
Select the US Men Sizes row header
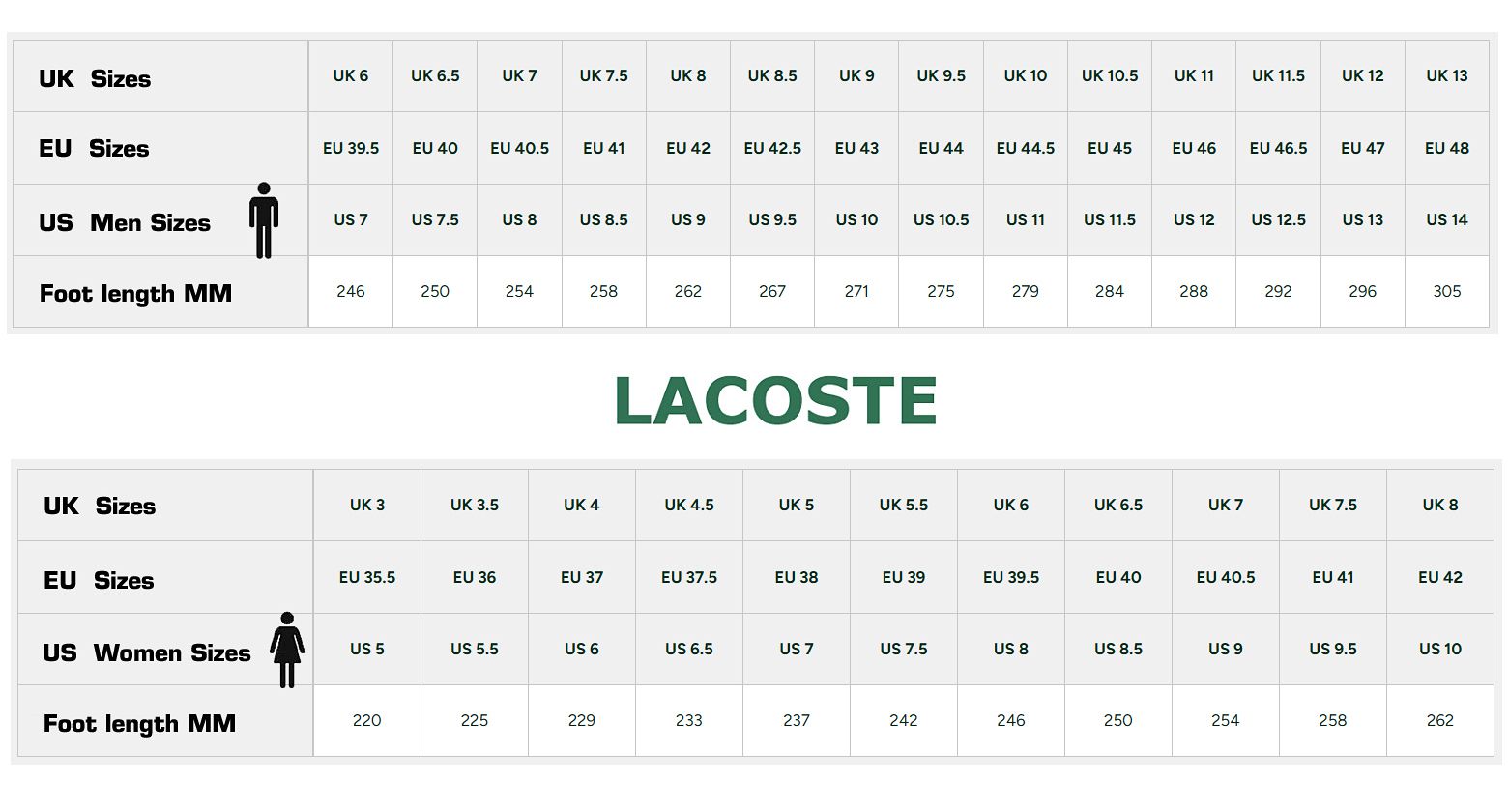(125, 222)
